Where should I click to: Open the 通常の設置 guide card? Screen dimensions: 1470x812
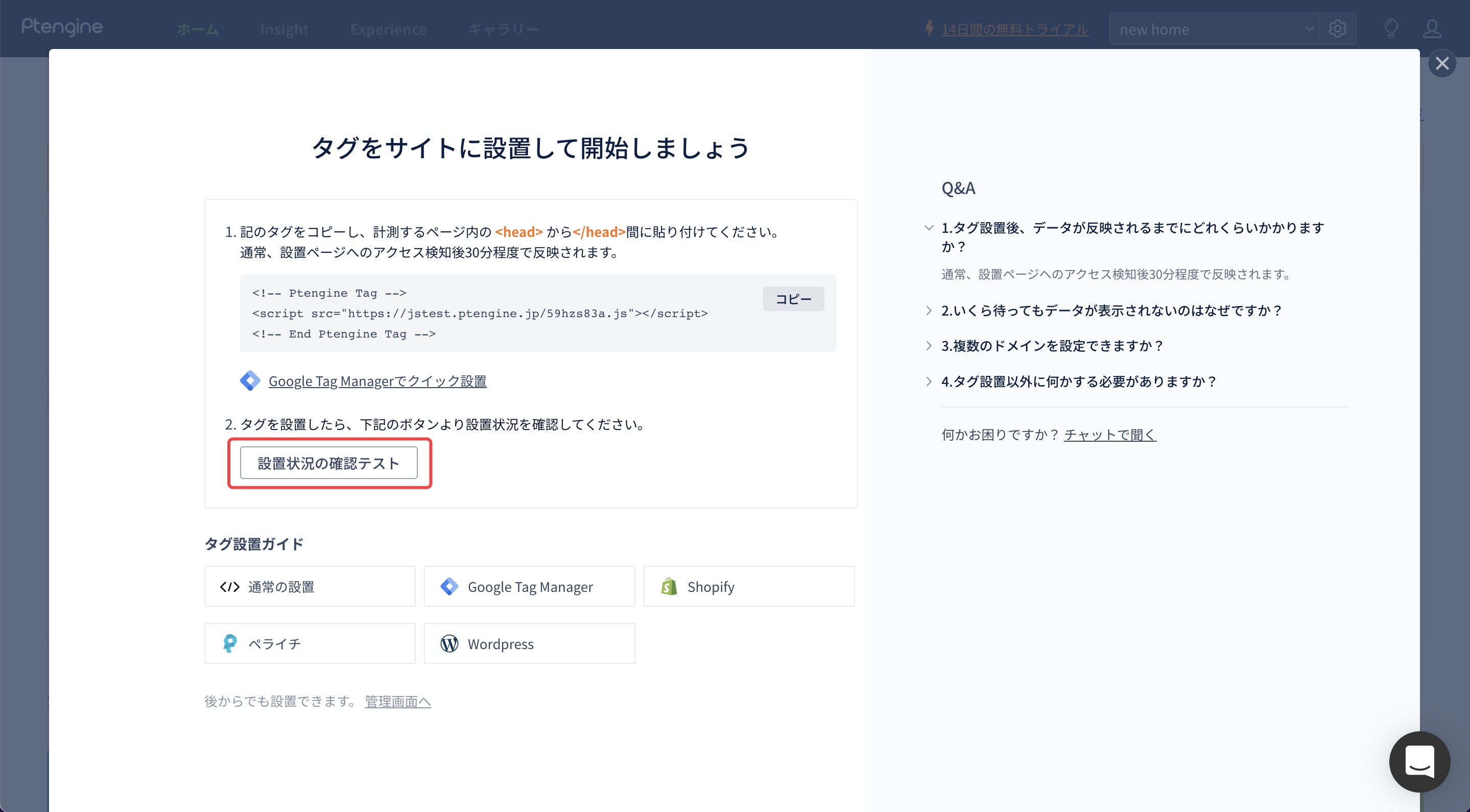310,587
